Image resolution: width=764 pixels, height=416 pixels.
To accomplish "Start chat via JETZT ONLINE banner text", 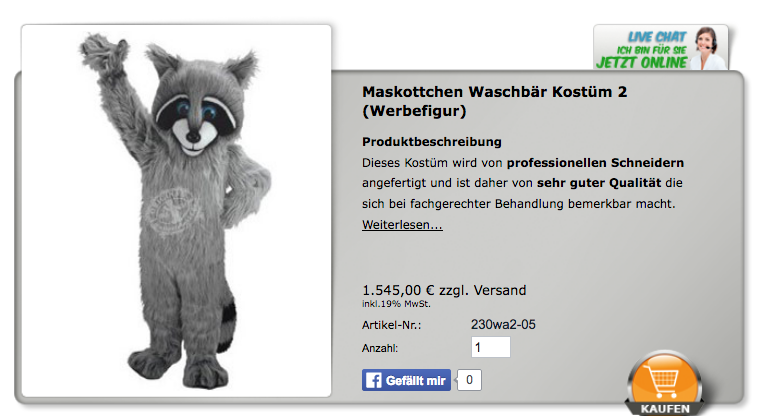I will 642,63.
